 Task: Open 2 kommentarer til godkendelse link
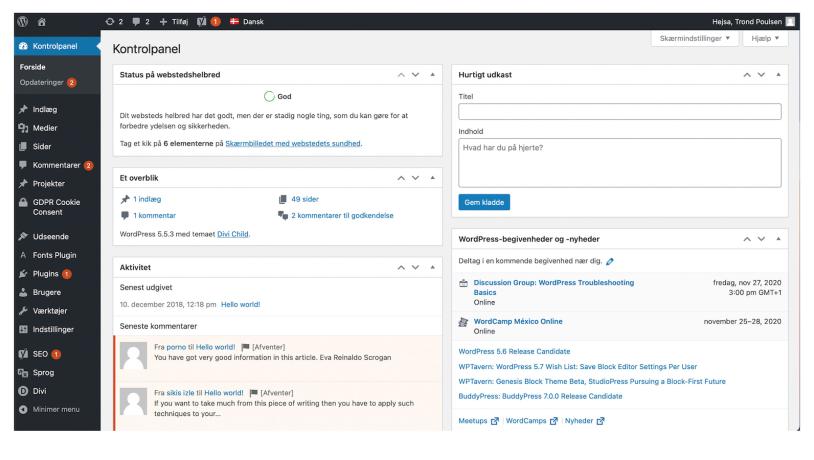pos(342,215)
